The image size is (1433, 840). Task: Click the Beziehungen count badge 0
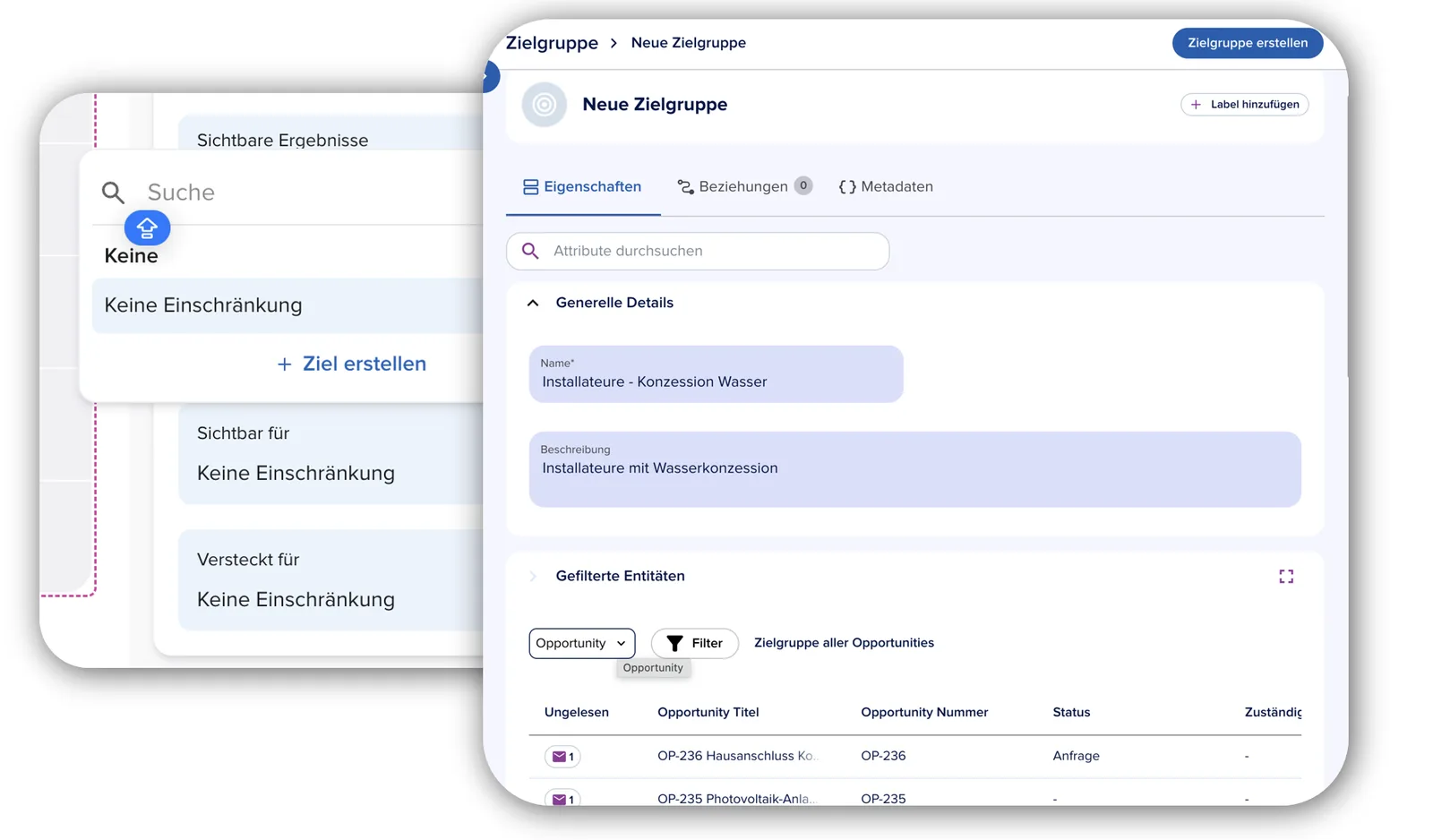pyautogui.click(x=803, y=186)
